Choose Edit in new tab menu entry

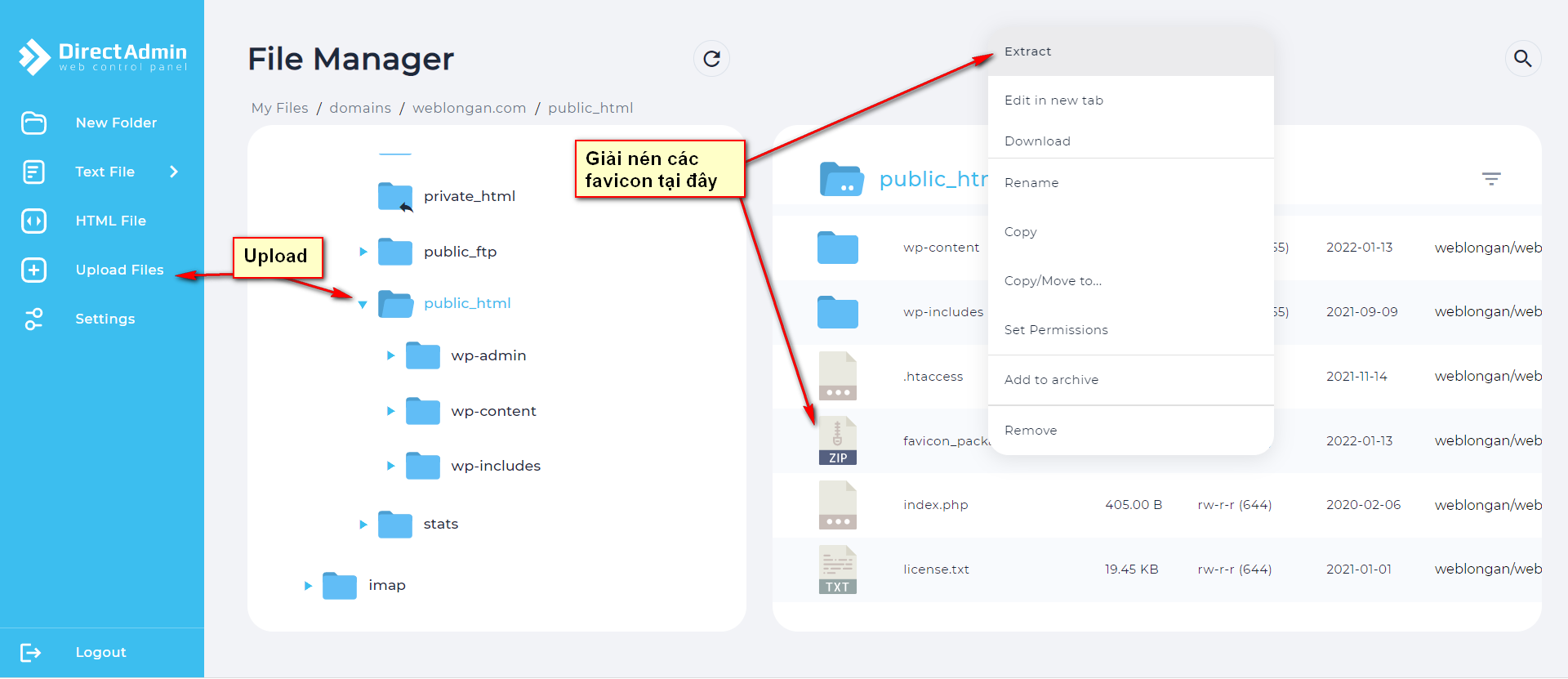coord(1131,101)
